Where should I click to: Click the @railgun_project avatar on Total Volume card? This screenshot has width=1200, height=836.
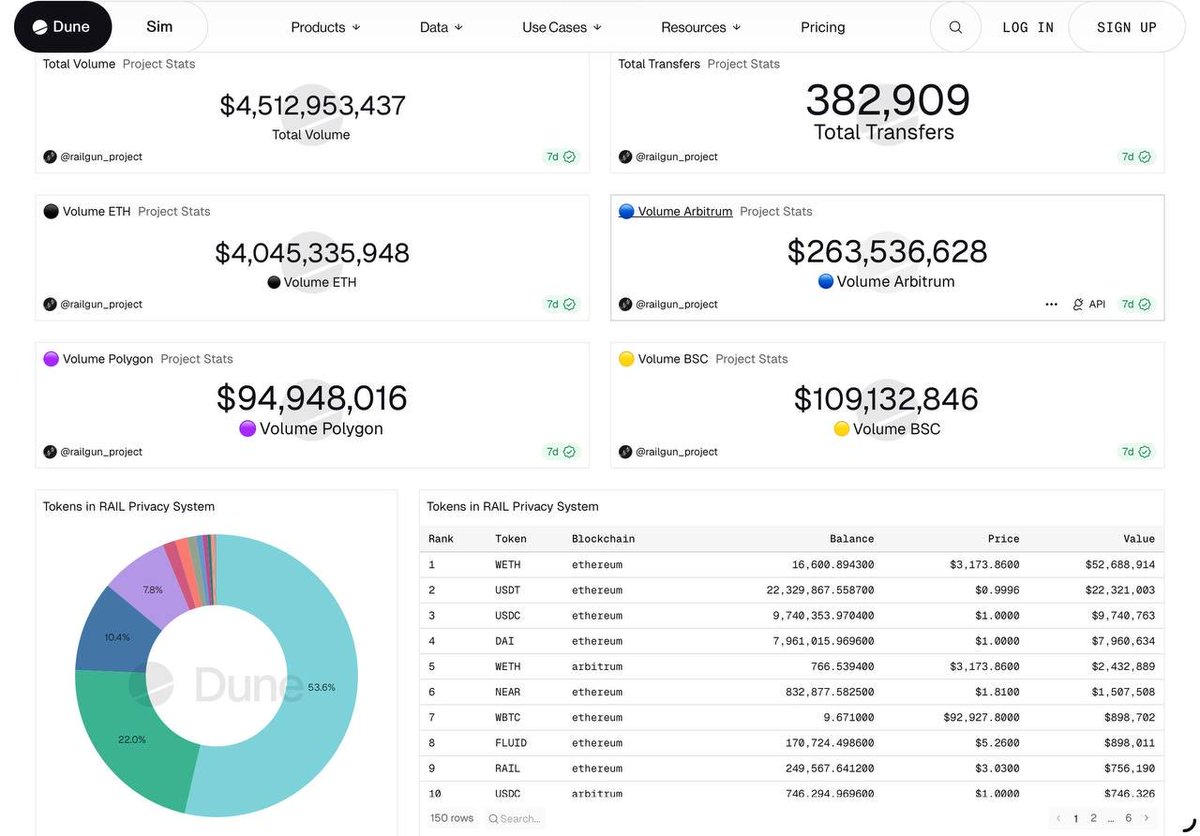click(49, 156)
